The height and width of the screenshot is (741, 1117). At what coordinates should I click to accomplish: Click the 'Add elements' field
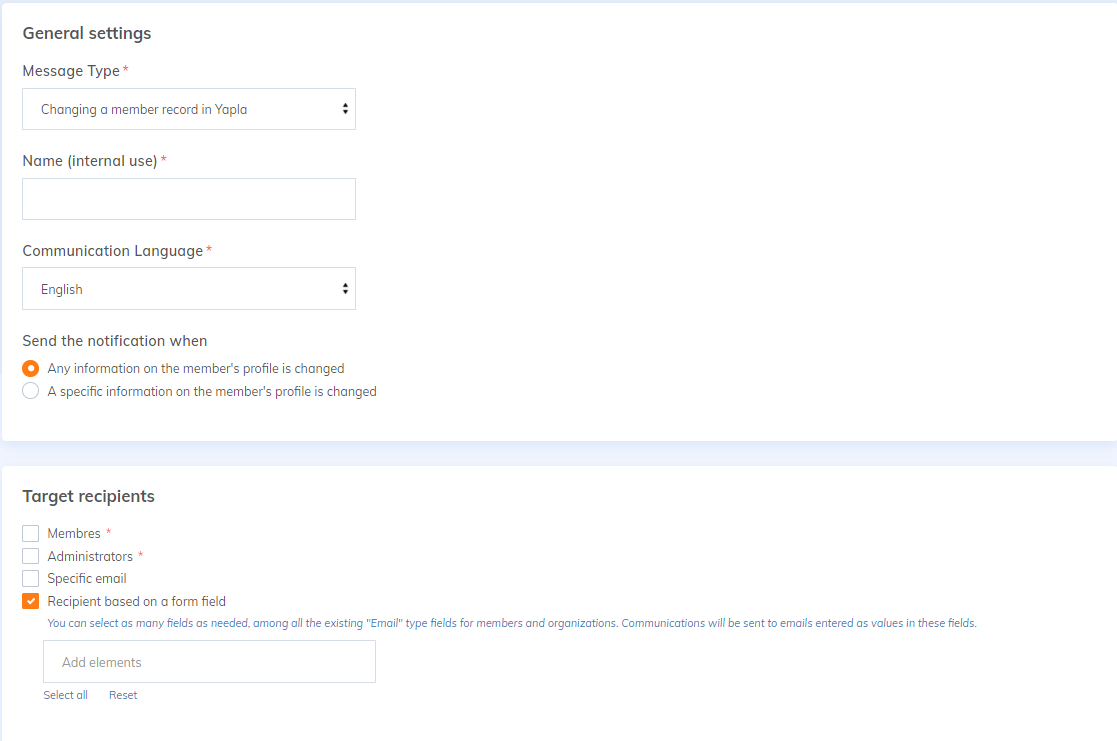click(209, 662)
